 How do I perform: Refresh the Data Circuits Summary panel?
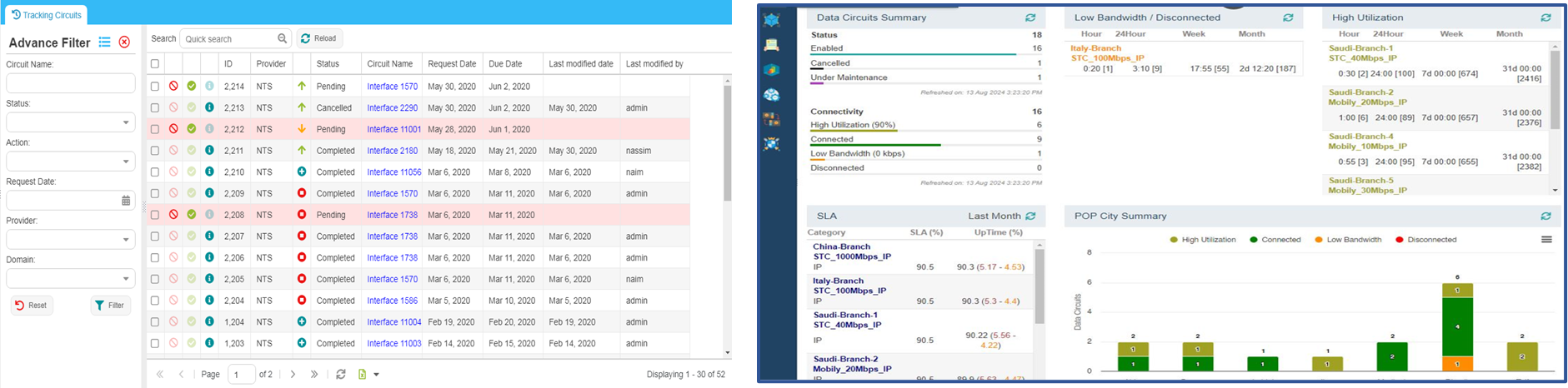[1030, 17]
